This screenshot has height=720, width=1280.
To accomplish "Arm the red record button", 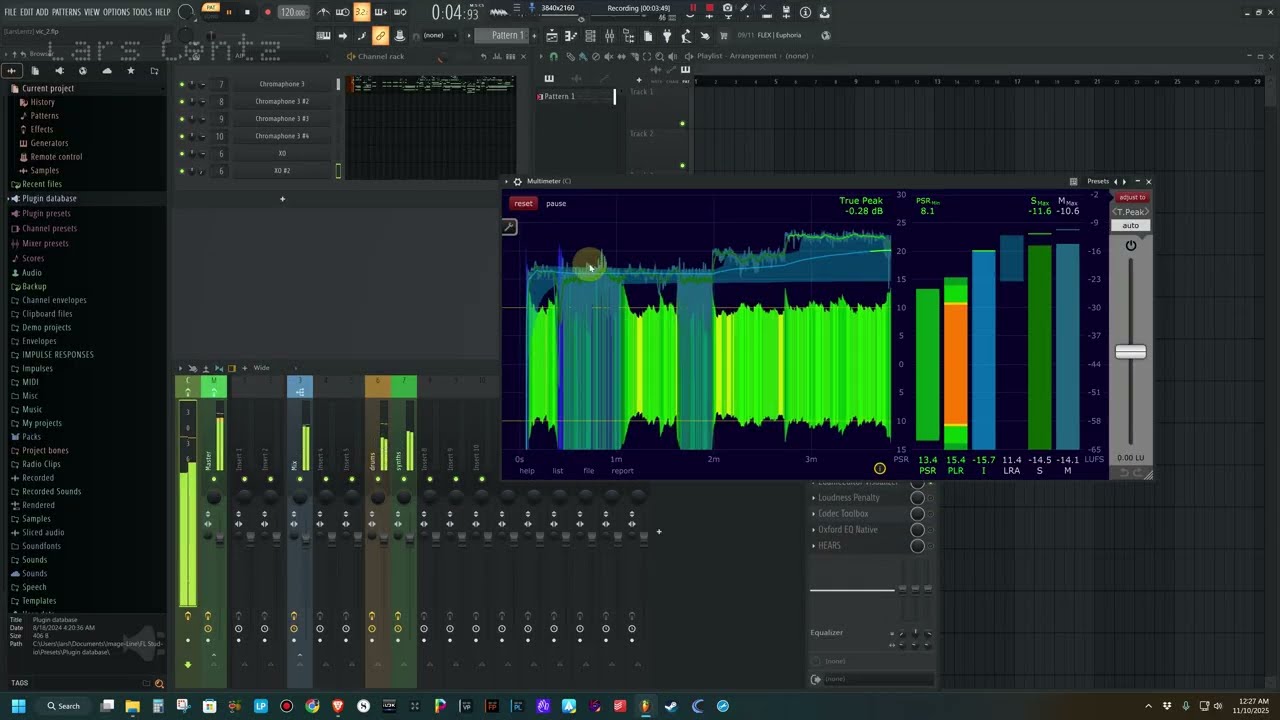I will click(x=267, y=12).
